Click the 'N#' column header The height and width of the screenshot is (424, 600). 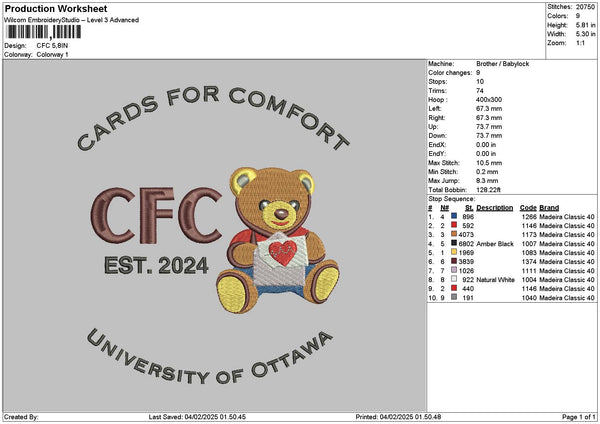point(444,208)
